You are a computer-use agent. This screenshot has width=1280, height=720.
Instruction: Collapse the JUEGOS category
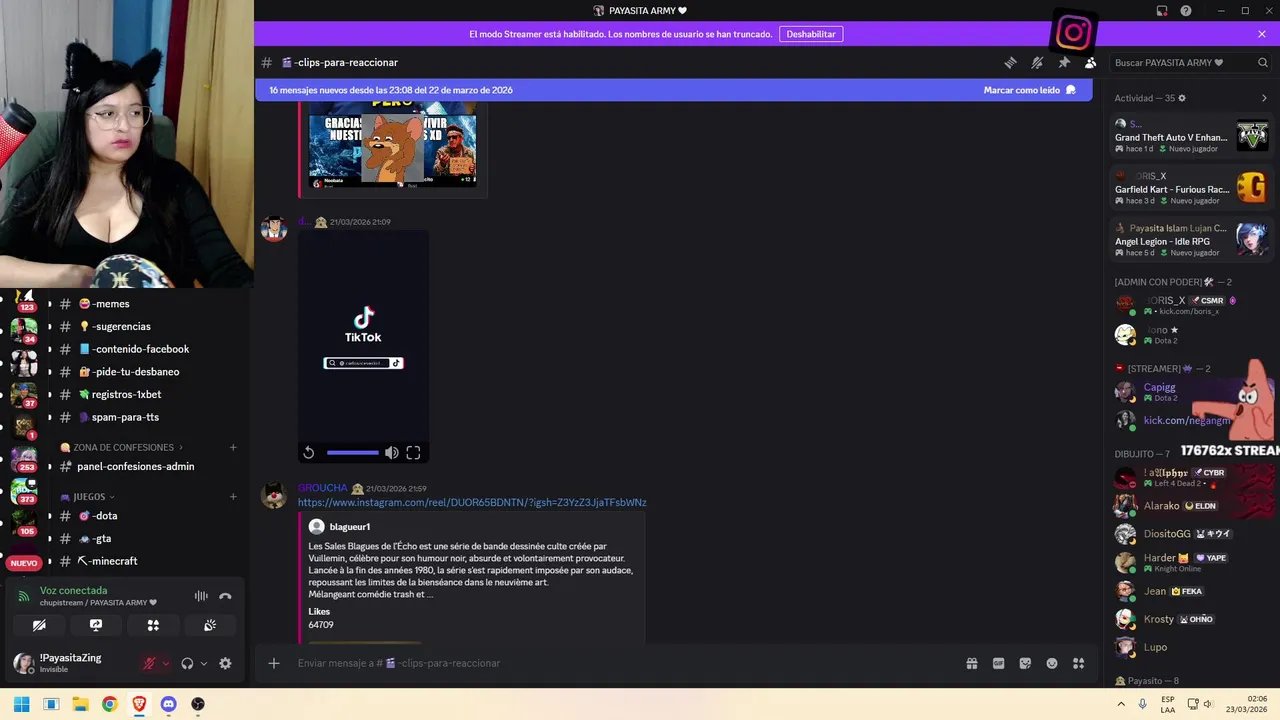click(x=87, y=496)
